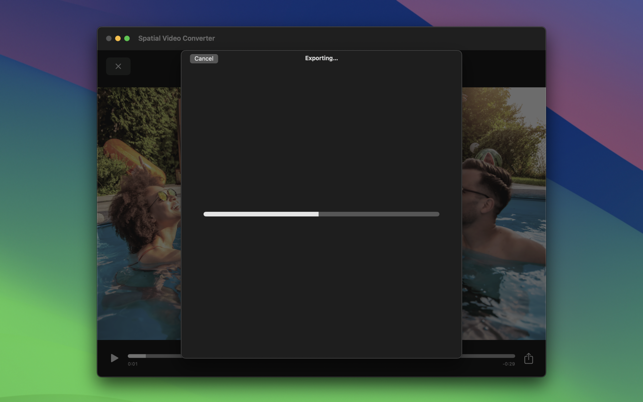Click the right video frame of man

(504, 213)
